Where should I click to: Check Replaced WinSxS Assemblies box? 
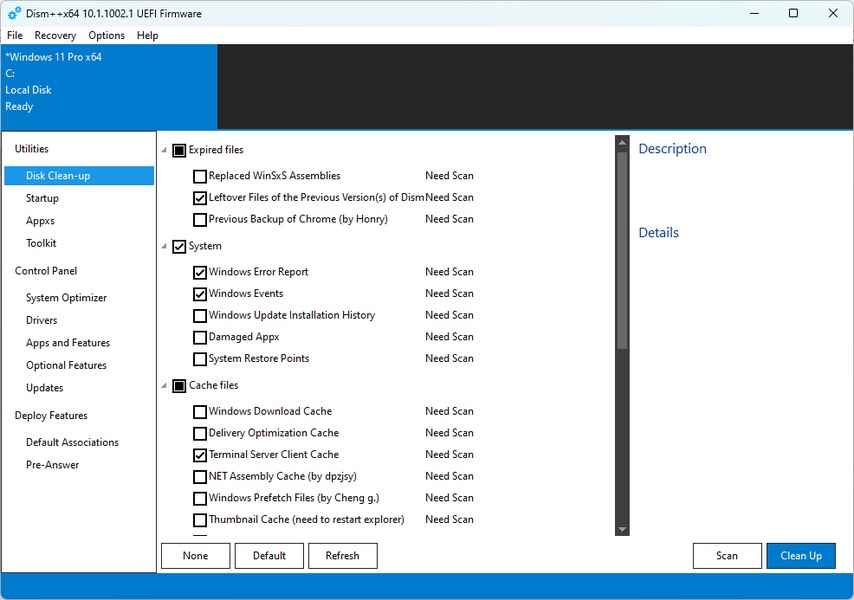coord(200,176)
